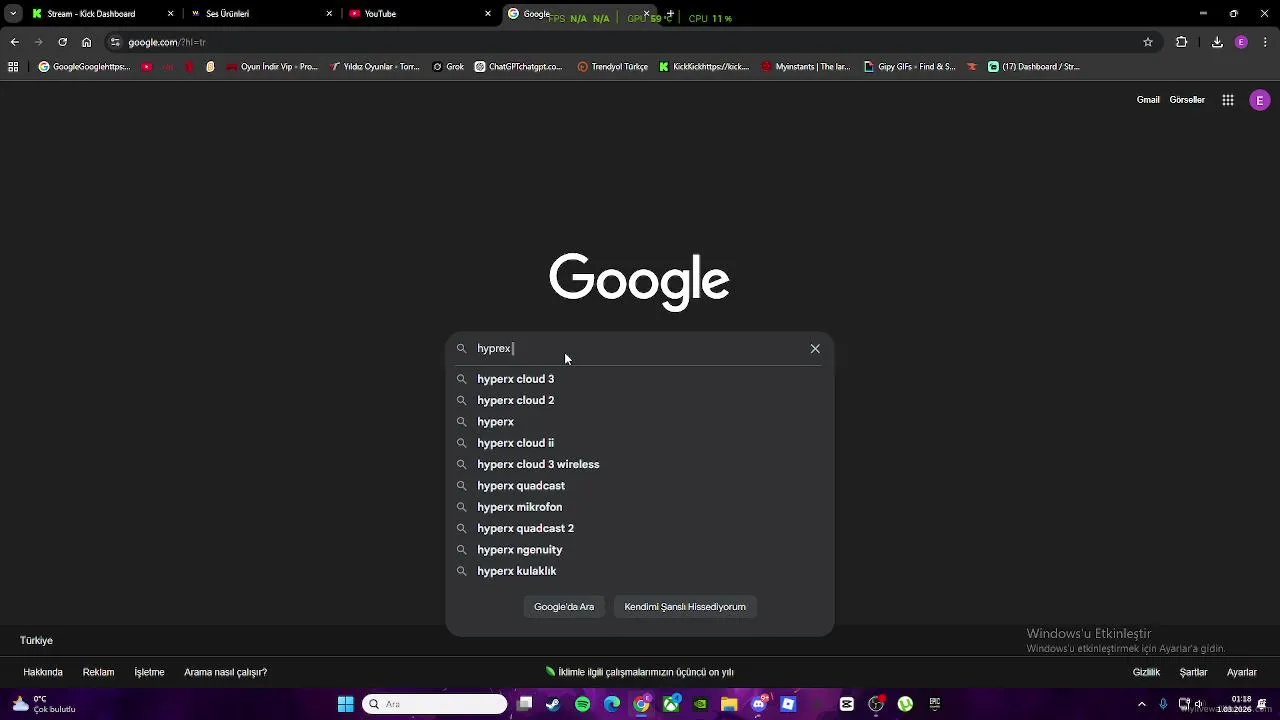Click the taskbar "Ara" search box
The image size is (1280, 720).
[435, 704]
